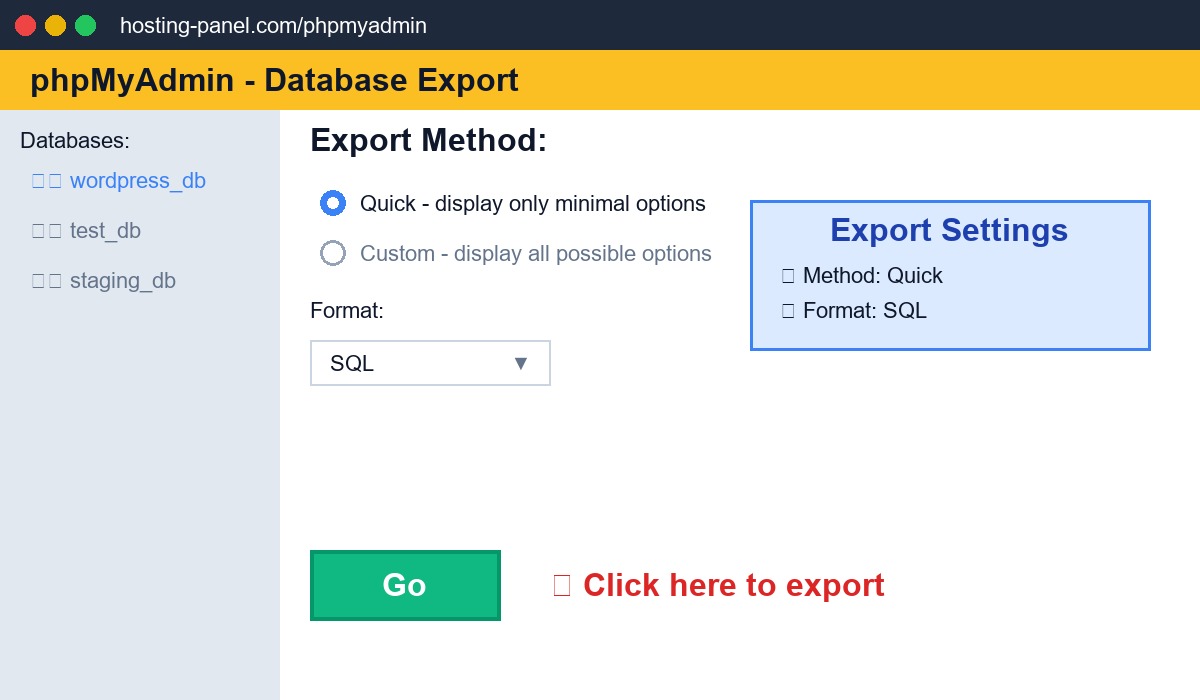Image resolution: width=1200 pixels, height=700 pixels.
Task: Click the Export Settings panel title
Action: pos(948,230)
